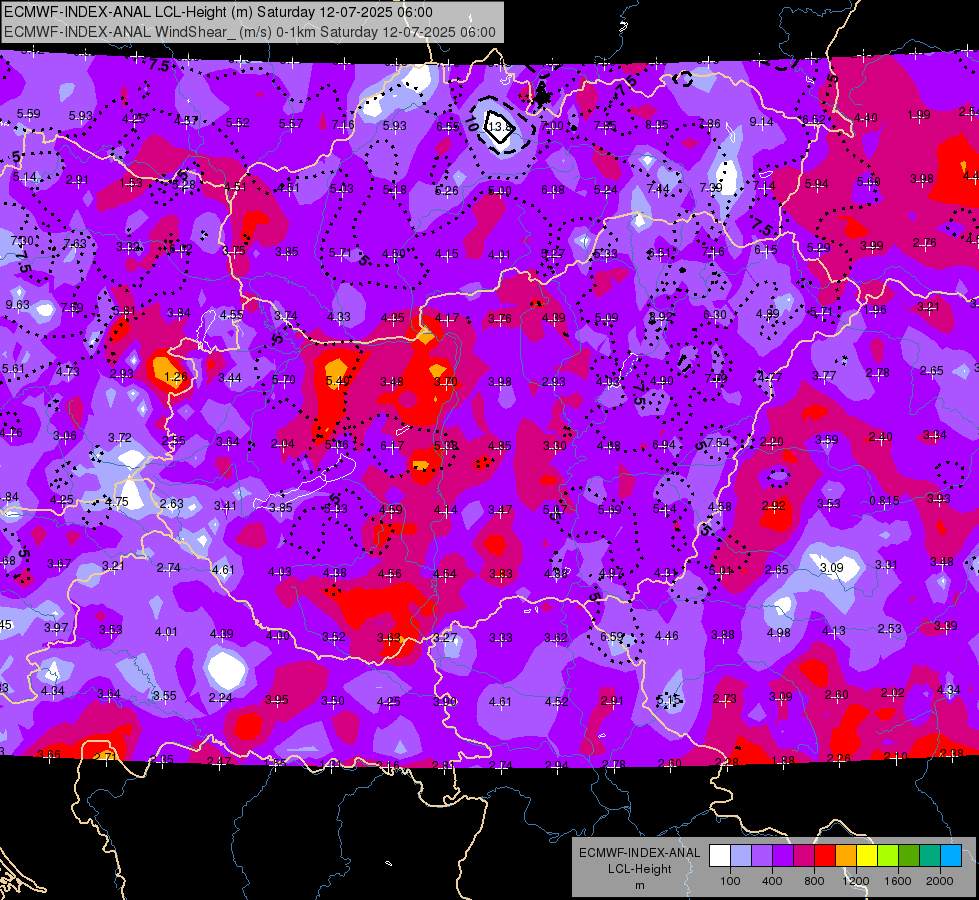Click the legend scale value '800'
The width and height of the screenshot is (979, 900).
[x=814, y=881]
